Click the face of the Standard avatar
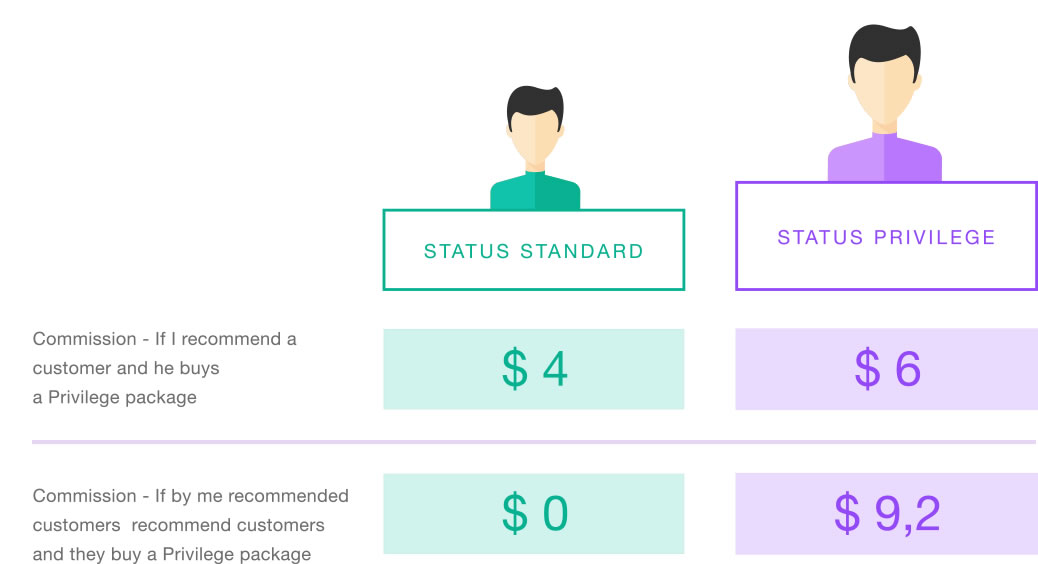The image size is (1038, 564). (535, 135)
